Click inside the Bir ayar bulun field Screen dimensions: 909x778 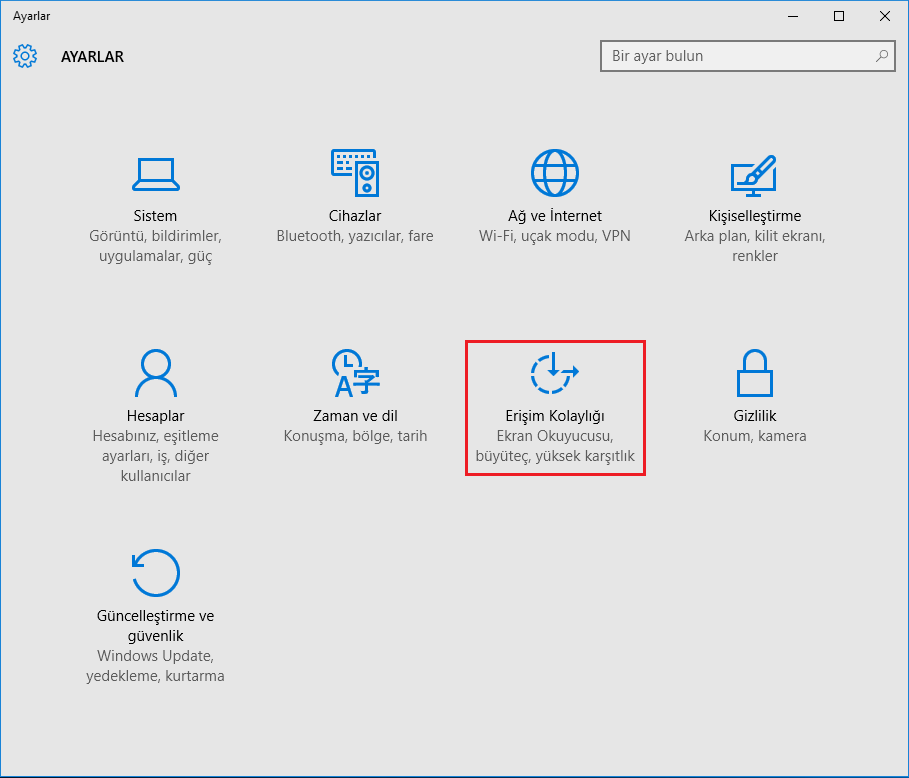tap(720, 56)
